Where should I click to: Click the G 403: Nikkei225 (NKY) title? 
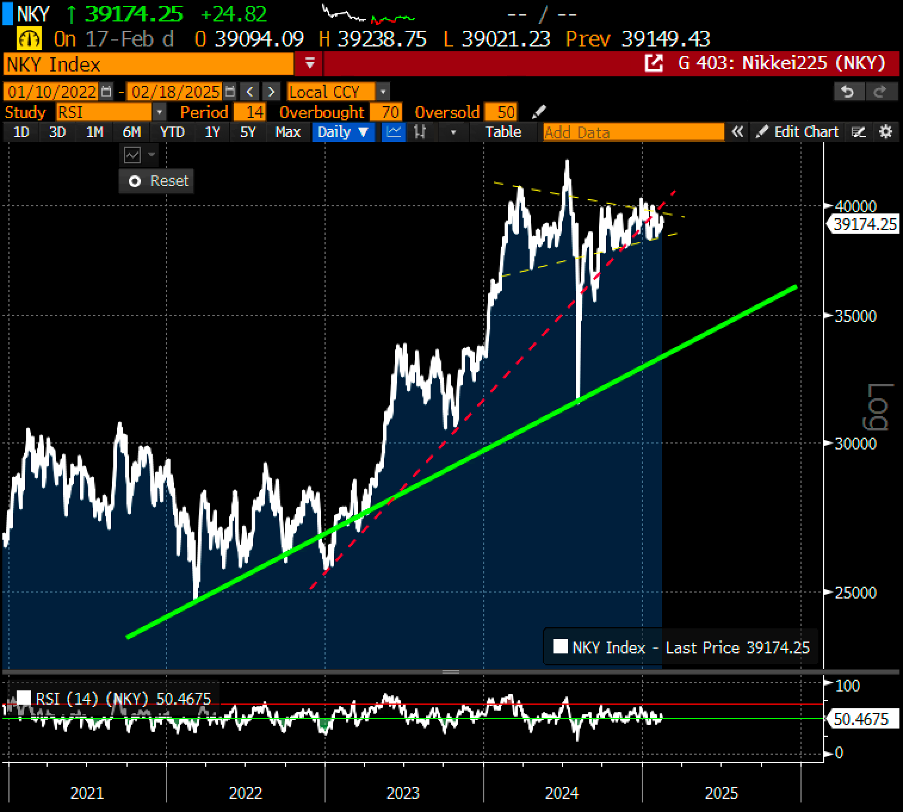pos(781,63)
